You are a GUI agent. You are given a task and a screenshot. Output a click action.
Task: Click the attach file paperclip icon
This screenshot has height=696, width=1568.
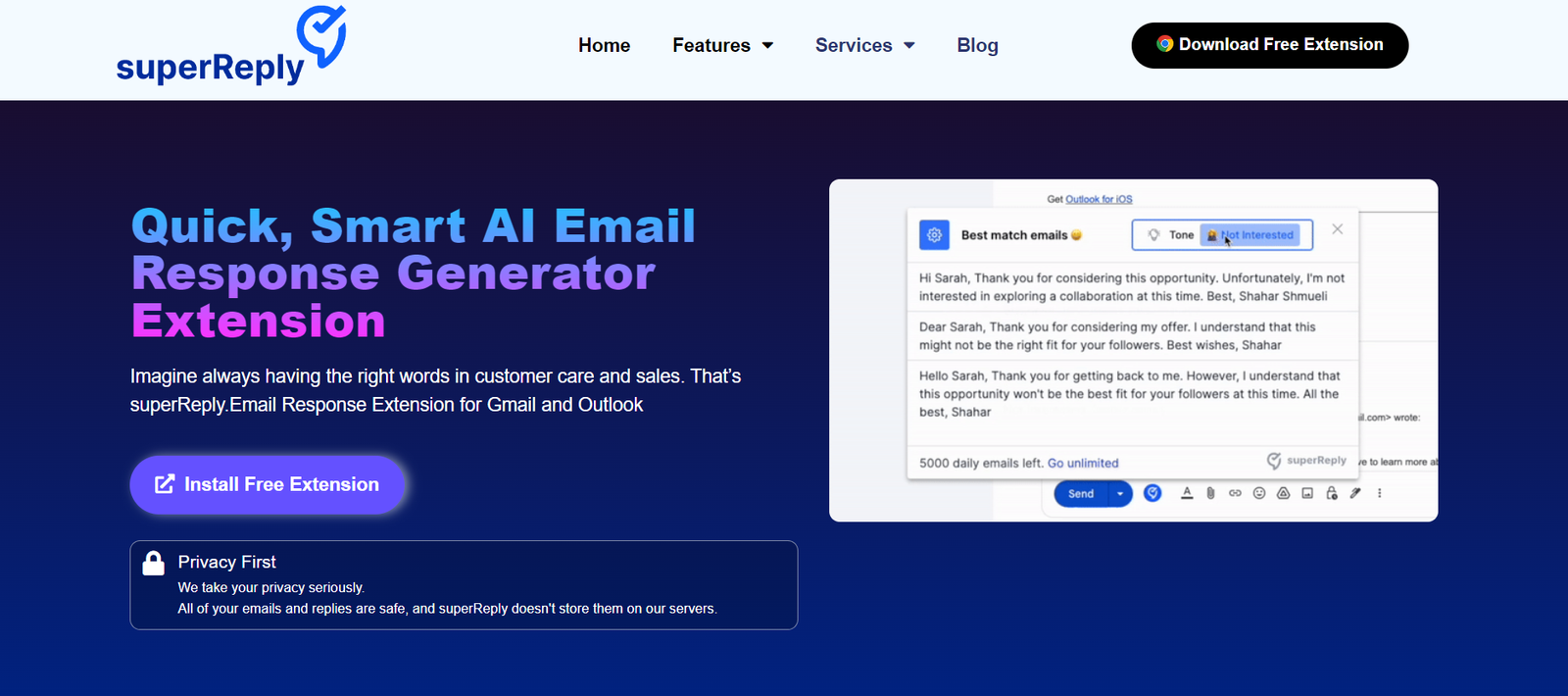1210,493
